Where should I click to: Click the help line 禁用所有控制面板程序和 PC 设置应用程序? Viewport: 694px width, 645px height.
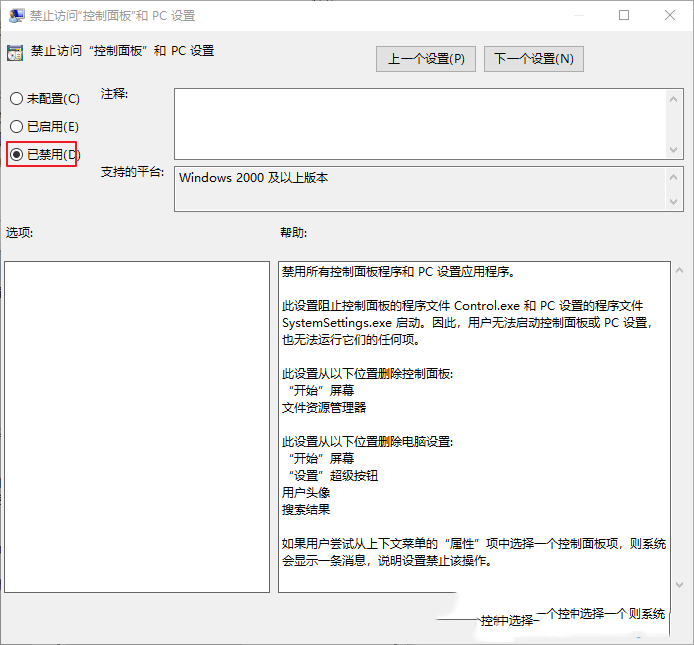(x=398, y=272)
